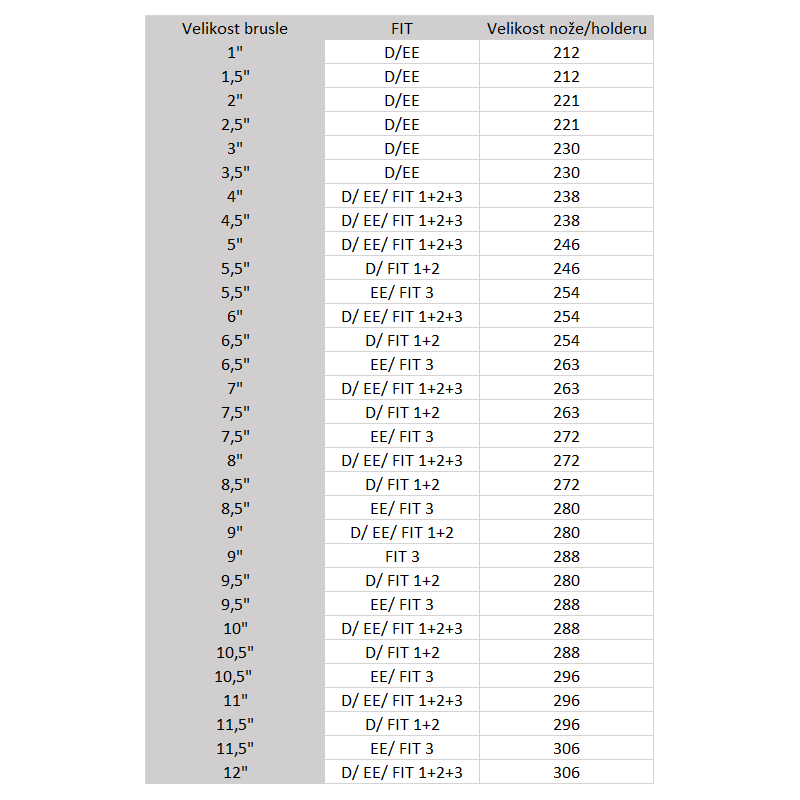Click the 3" skate size cell

(x=235, y=148)
